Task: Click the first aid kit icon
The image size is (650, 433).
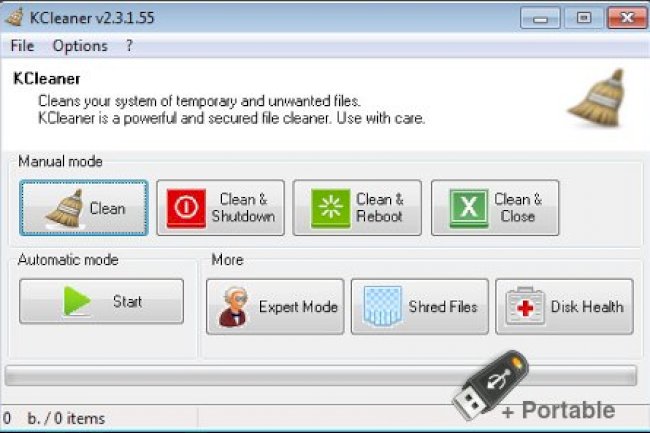Action: pos(525,306)
